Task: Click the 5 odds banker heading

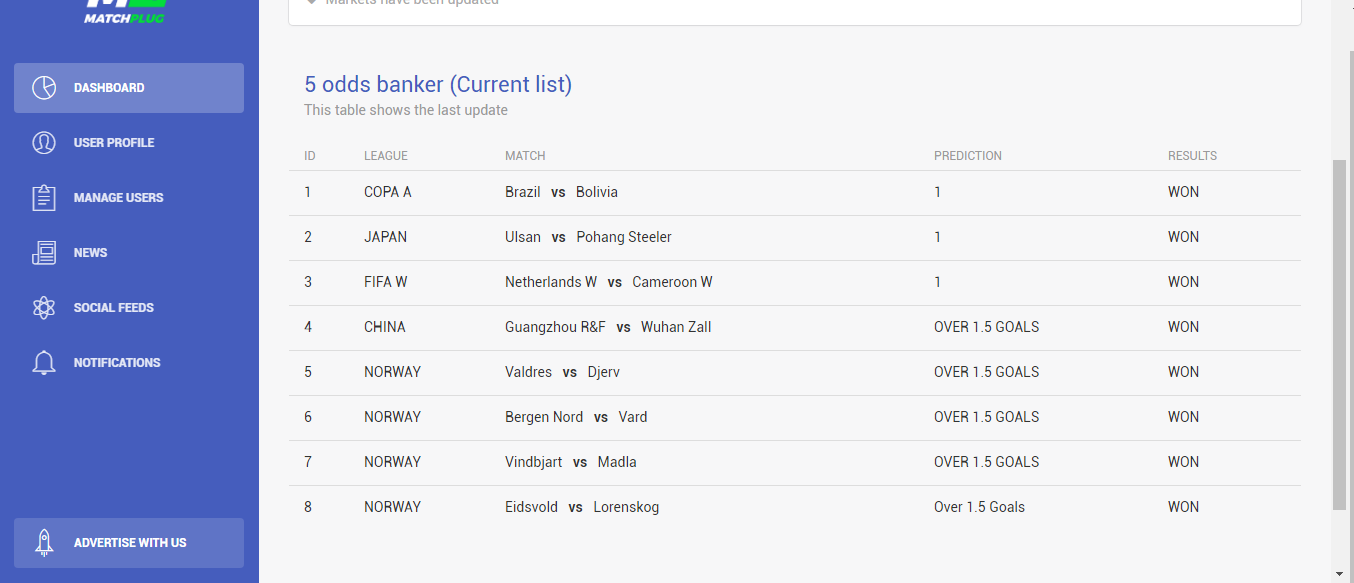Action: click(x=438, y=84)
